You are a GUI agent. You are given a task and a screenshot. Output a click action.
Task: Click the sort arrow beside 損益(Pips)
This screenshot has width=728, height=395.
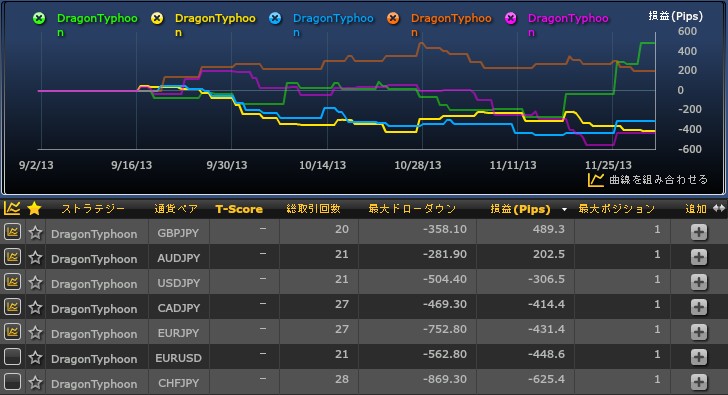click(565, 210)
